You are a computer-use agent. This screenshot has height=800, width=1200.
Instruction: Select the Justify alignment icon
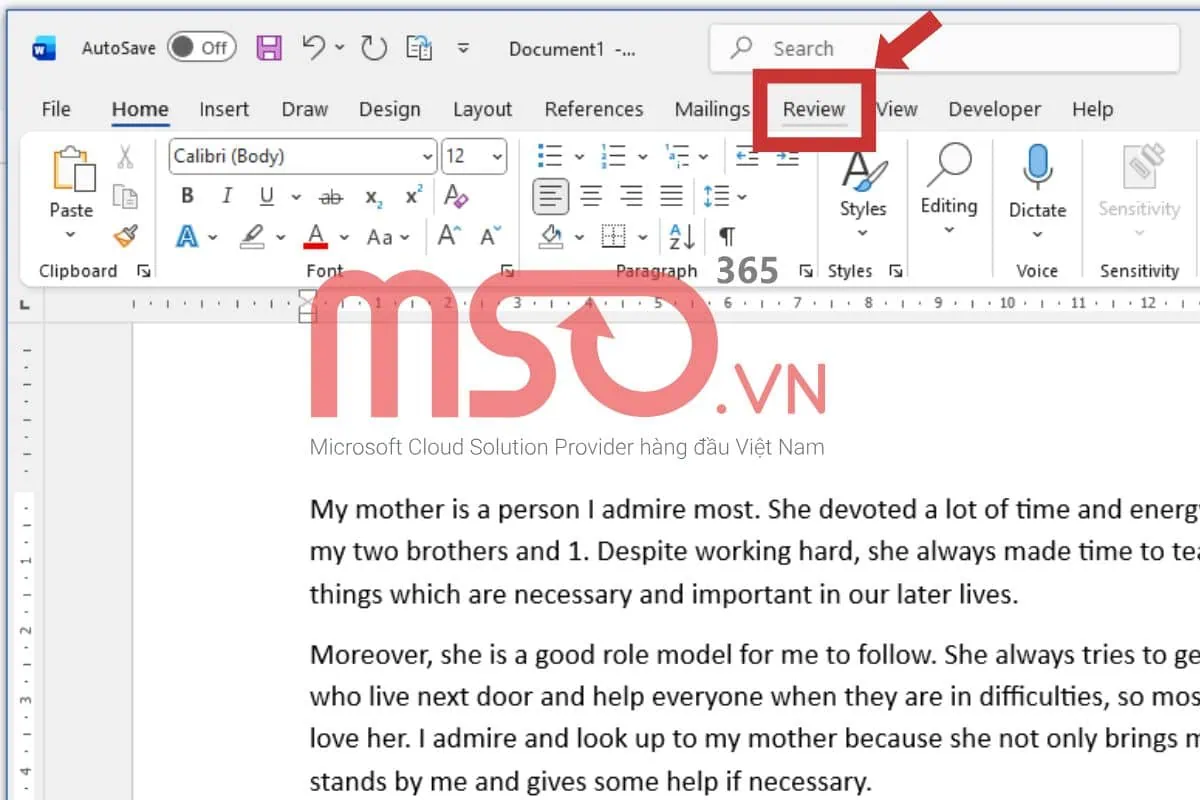(x=672, y=196)
